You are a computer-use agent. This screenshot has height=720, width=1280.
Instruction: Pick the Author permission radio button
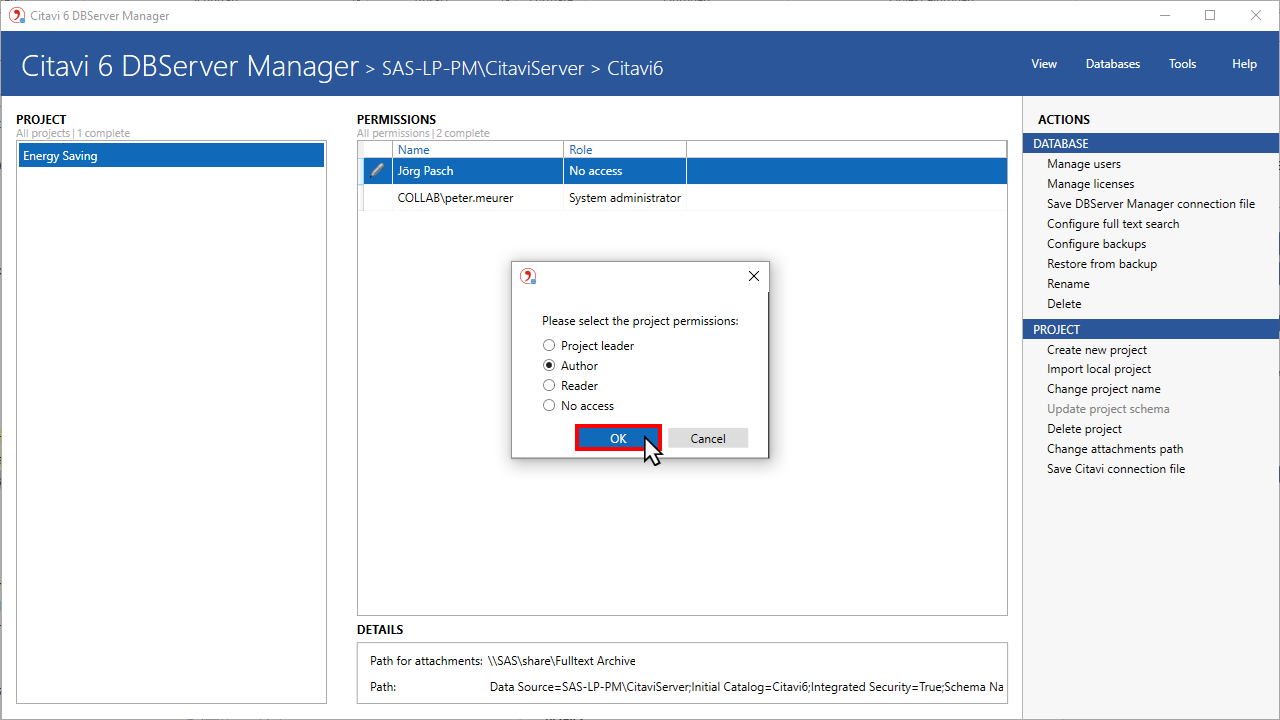(x=549, y=366)
